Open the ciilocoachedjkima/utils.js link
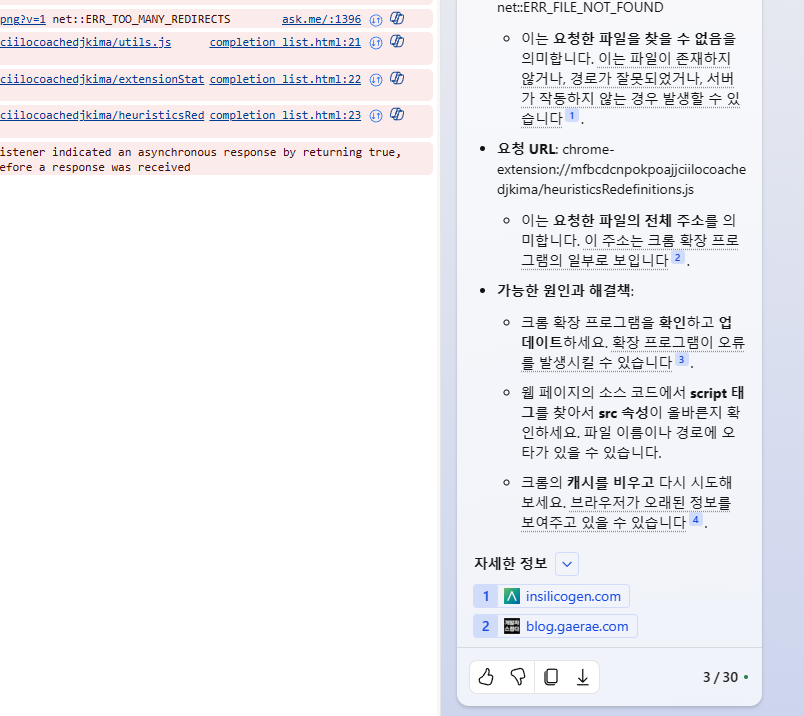The width and height of the screenshot is (804, 716). coord(86,43)
